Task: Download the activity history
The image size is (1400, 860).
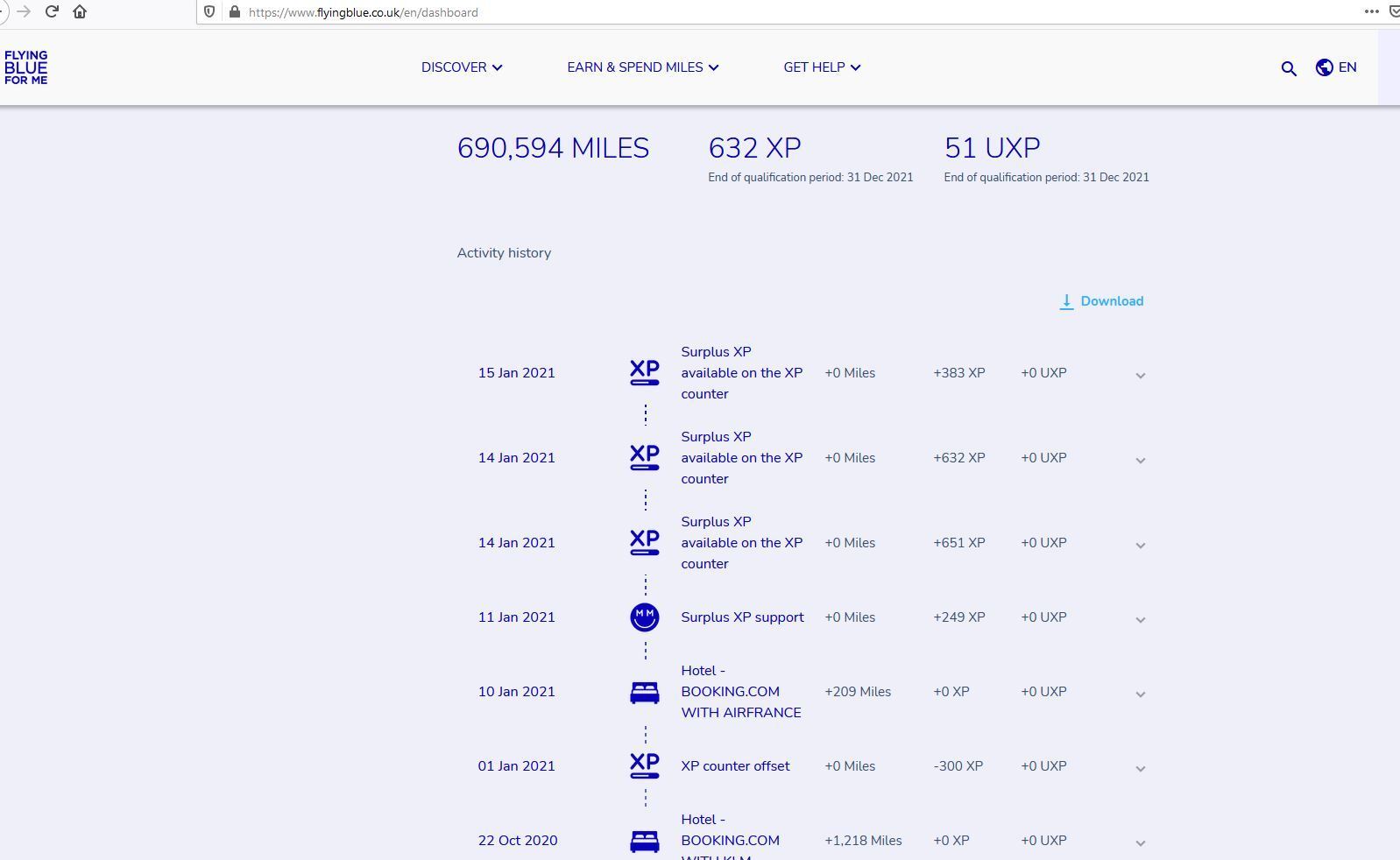Action: click(1101, 301)
